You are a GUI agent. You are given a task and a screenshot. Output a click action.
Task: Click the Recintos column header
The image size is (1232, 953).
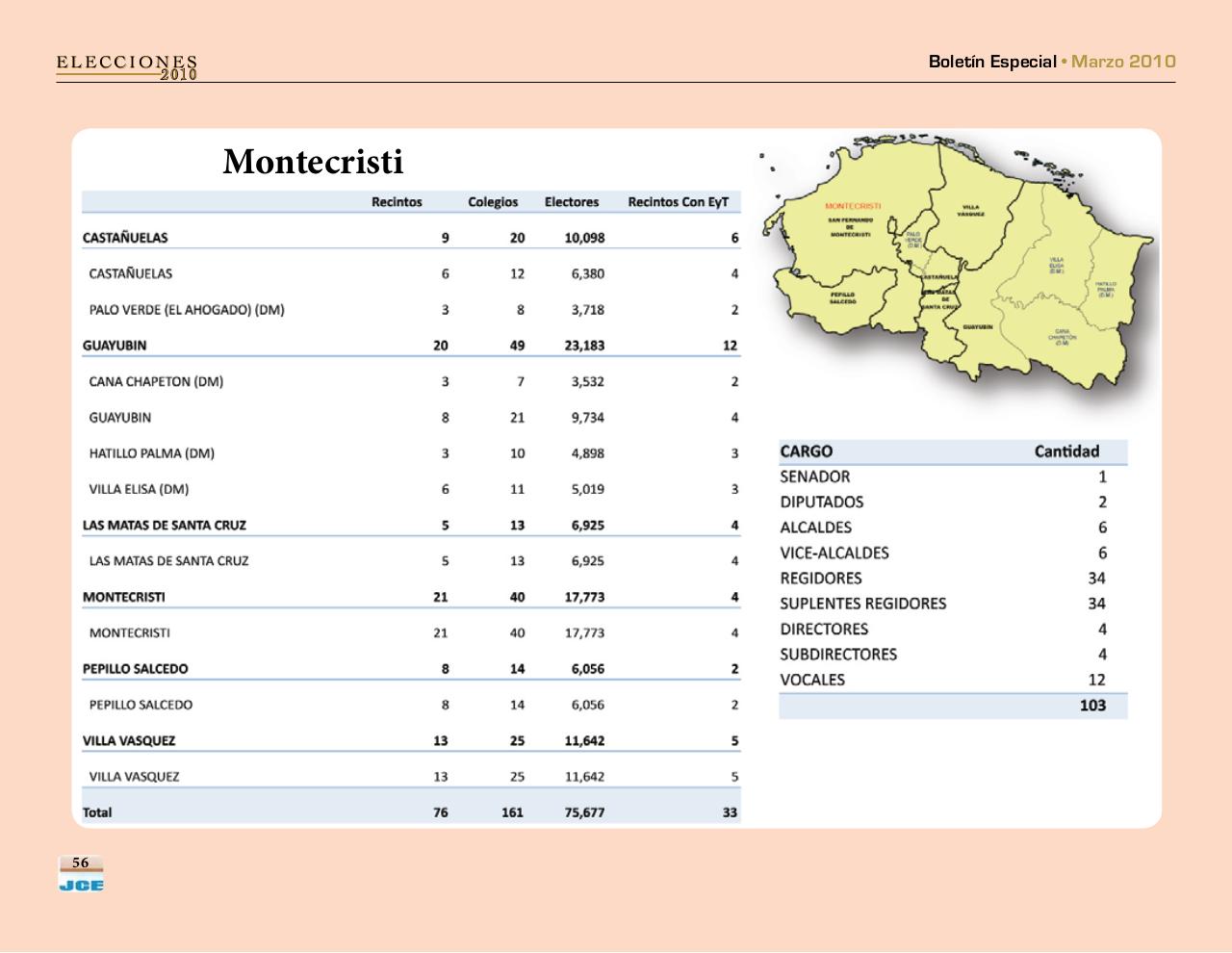point(397,202)
